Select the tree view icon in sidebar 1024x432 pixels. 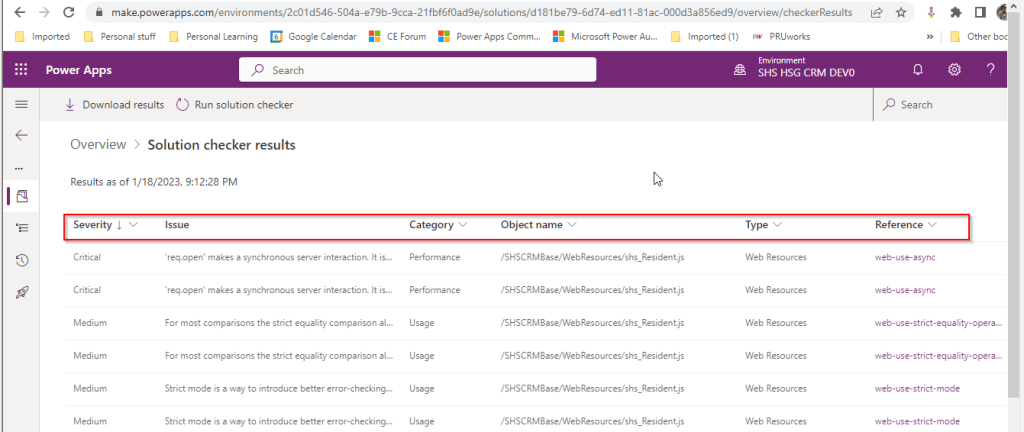pos(21,228)
